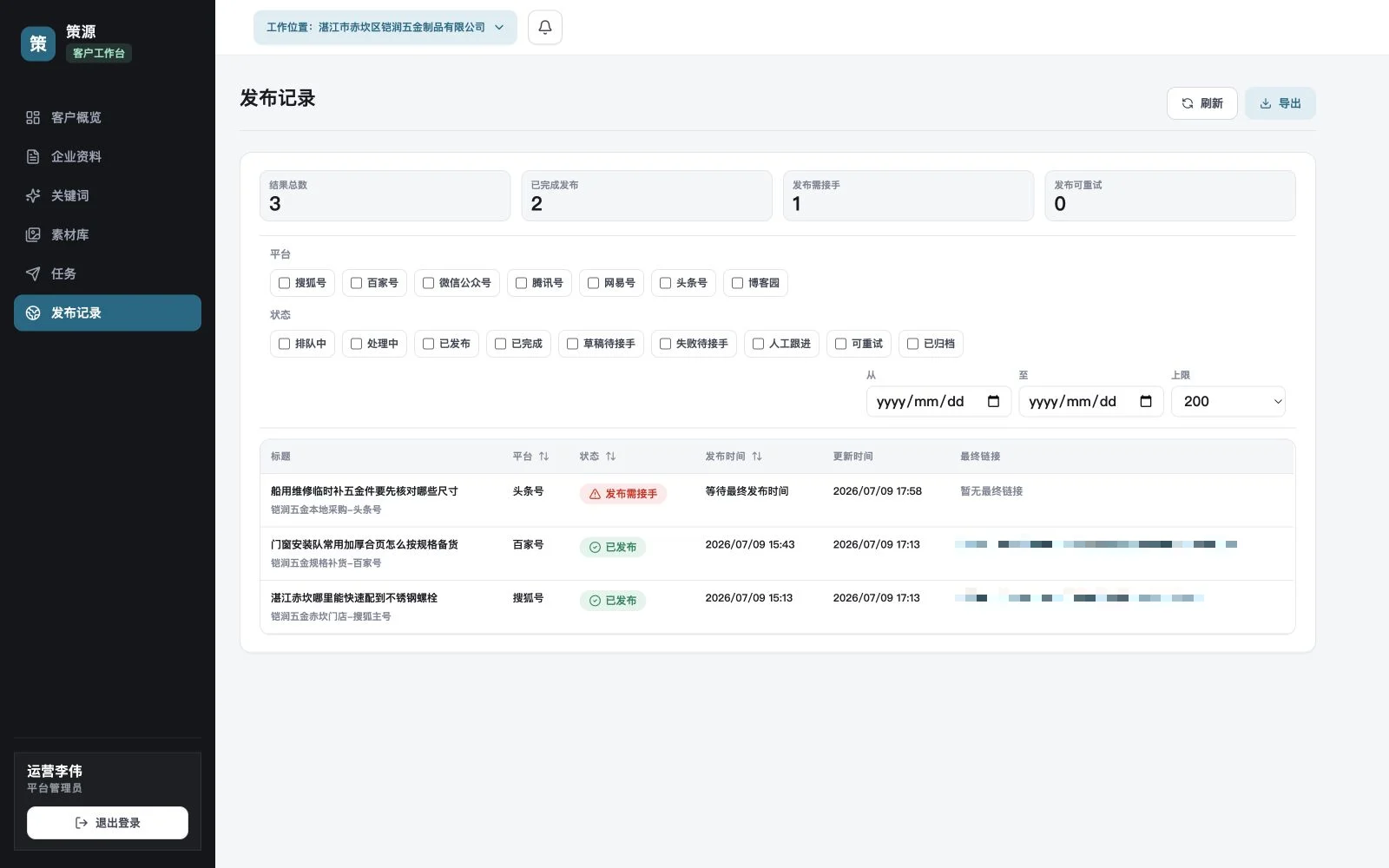Check the 可重试 status filter

840,344
